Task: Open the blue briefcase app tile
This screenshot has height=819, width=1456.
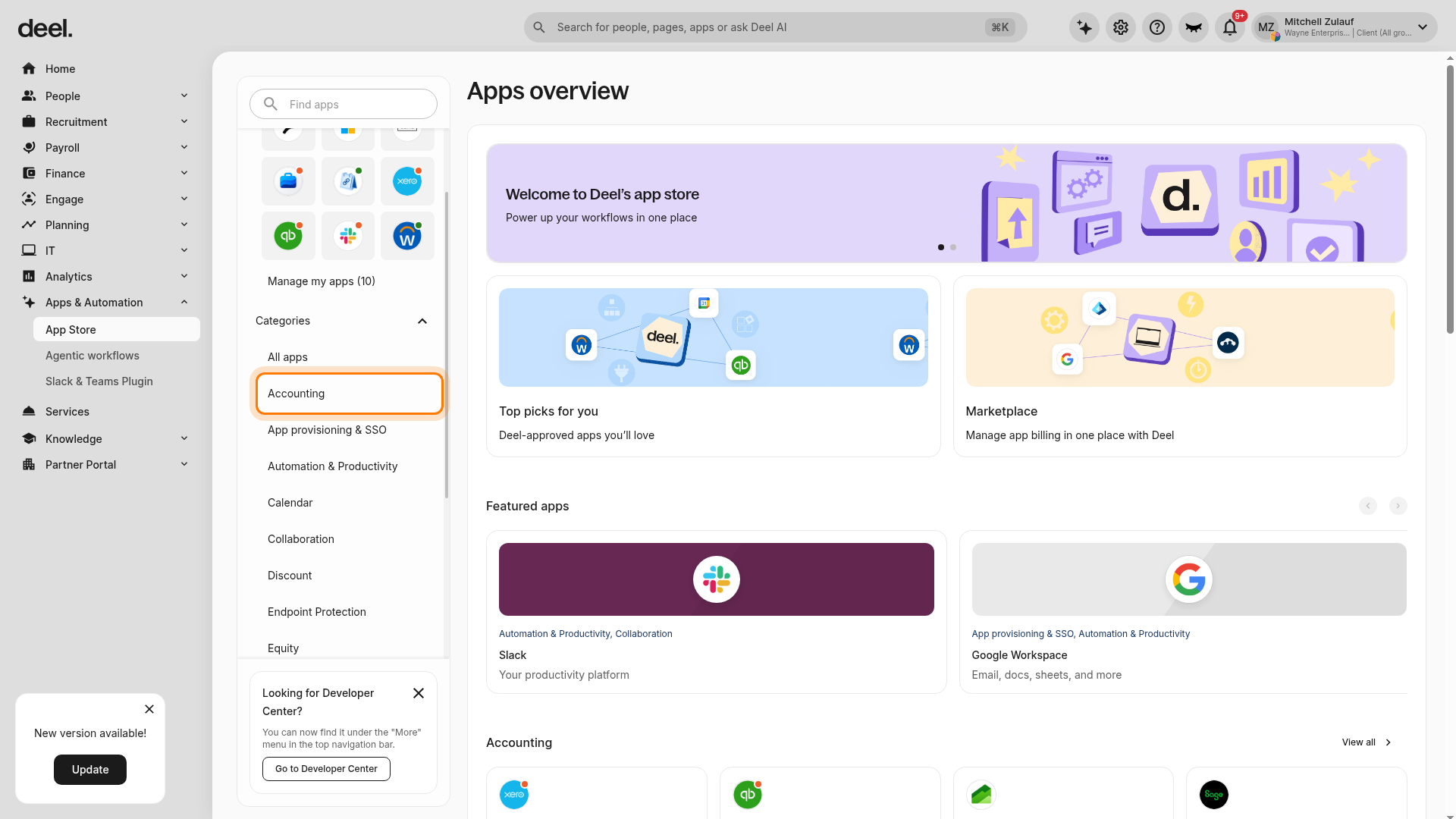Action: tap(288, 181)
